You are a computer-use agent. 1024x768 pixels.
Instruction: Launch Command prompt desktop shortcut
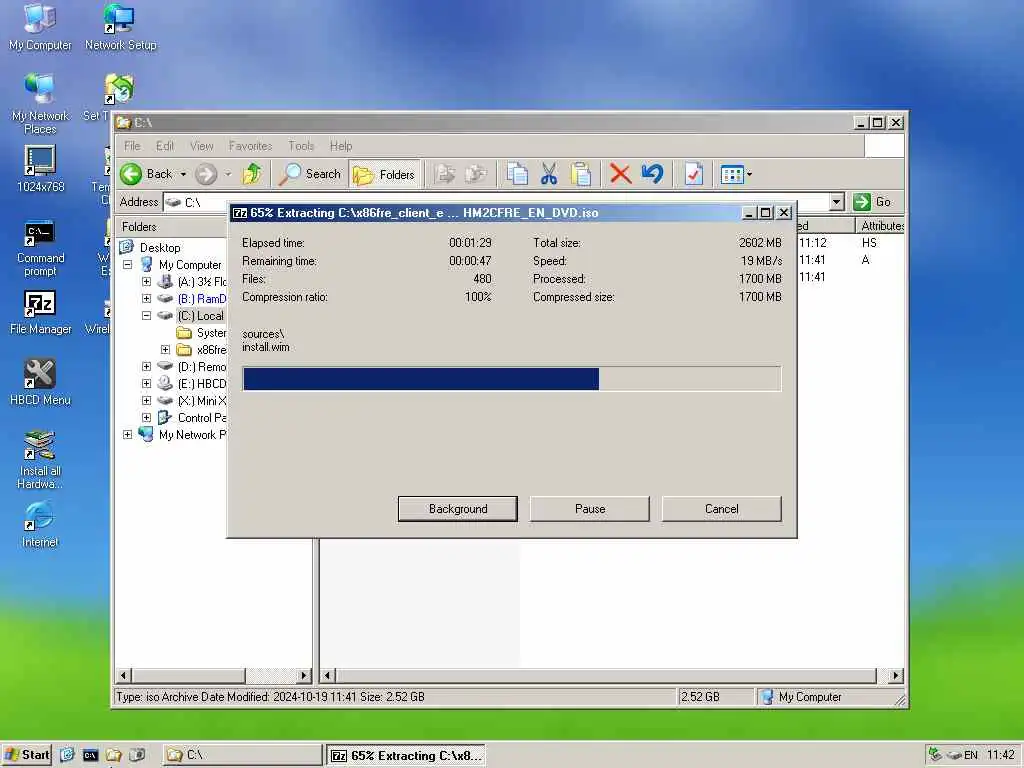pyautogui.click(x=40, y=249)
